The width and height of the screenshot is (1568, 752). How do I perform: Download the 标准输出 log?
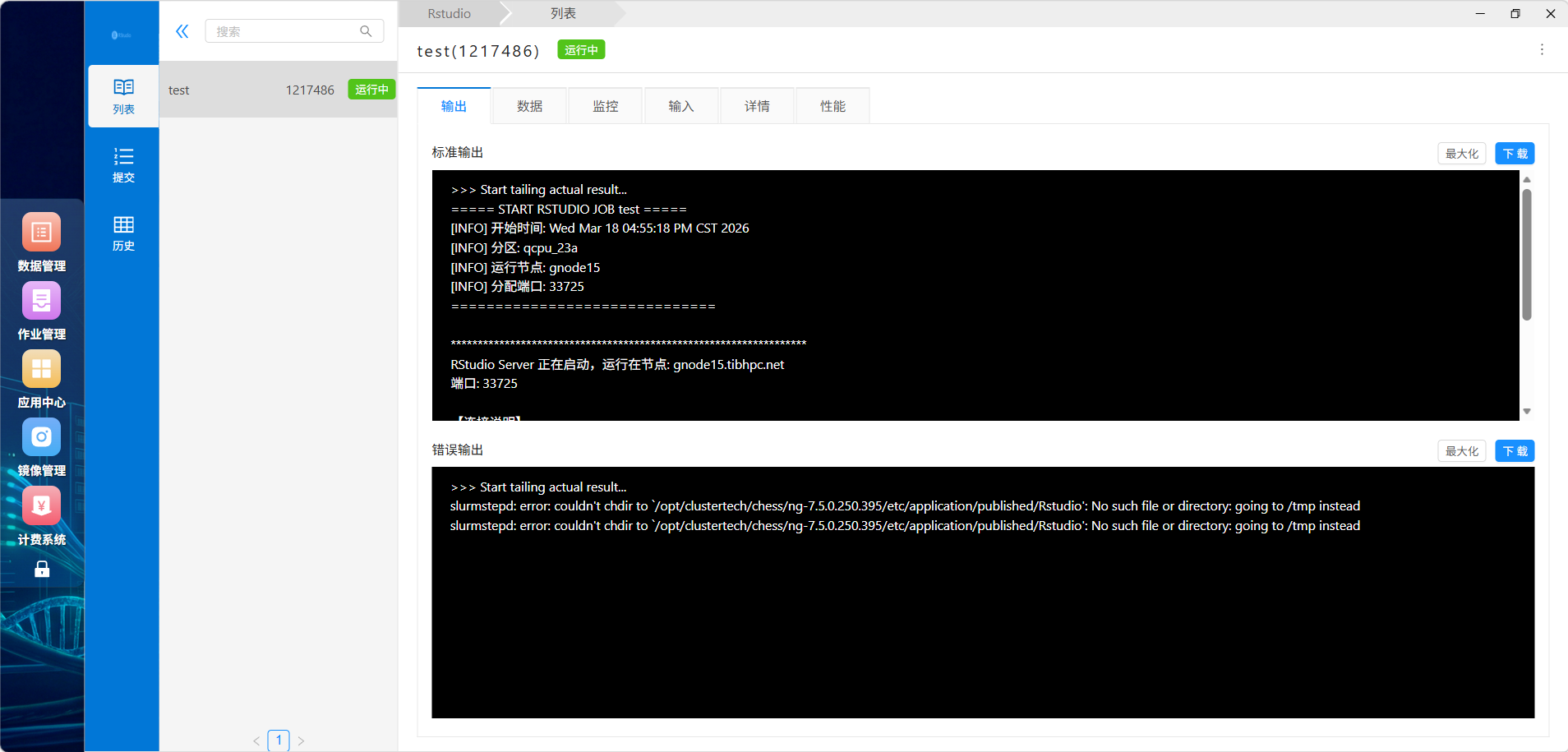click(x=1515, y=154)
